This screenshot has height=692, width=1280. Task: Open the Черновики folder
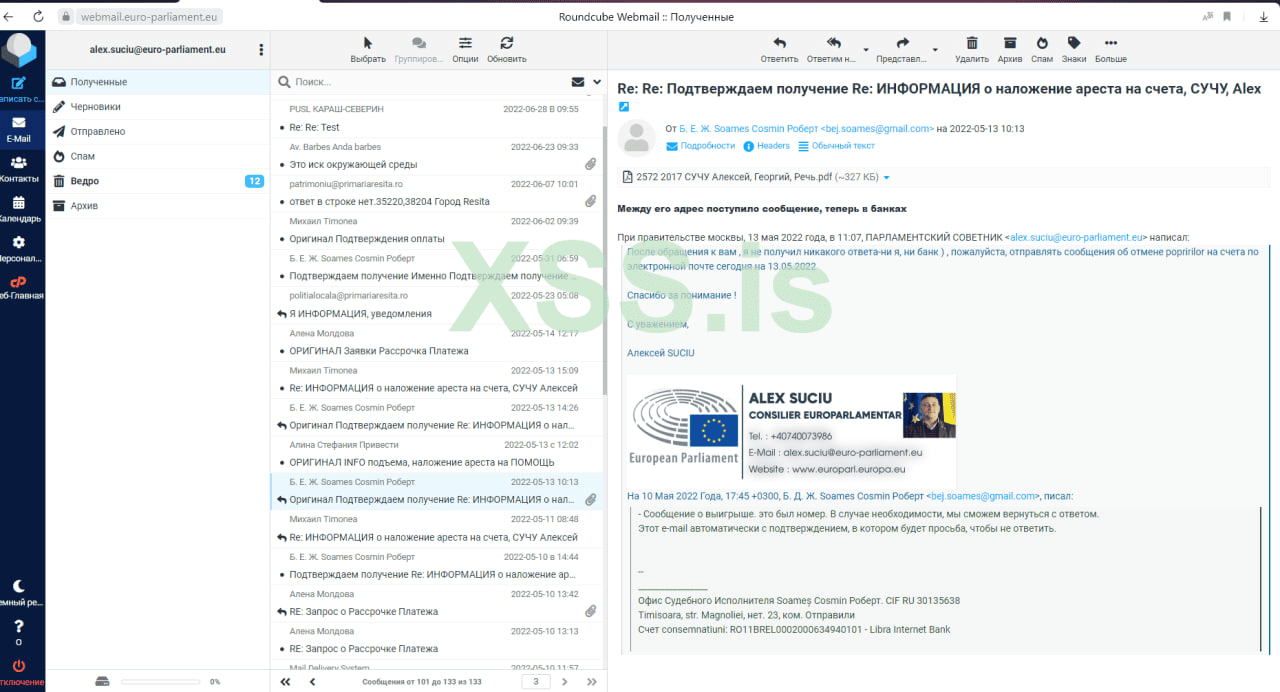point(157,107)
